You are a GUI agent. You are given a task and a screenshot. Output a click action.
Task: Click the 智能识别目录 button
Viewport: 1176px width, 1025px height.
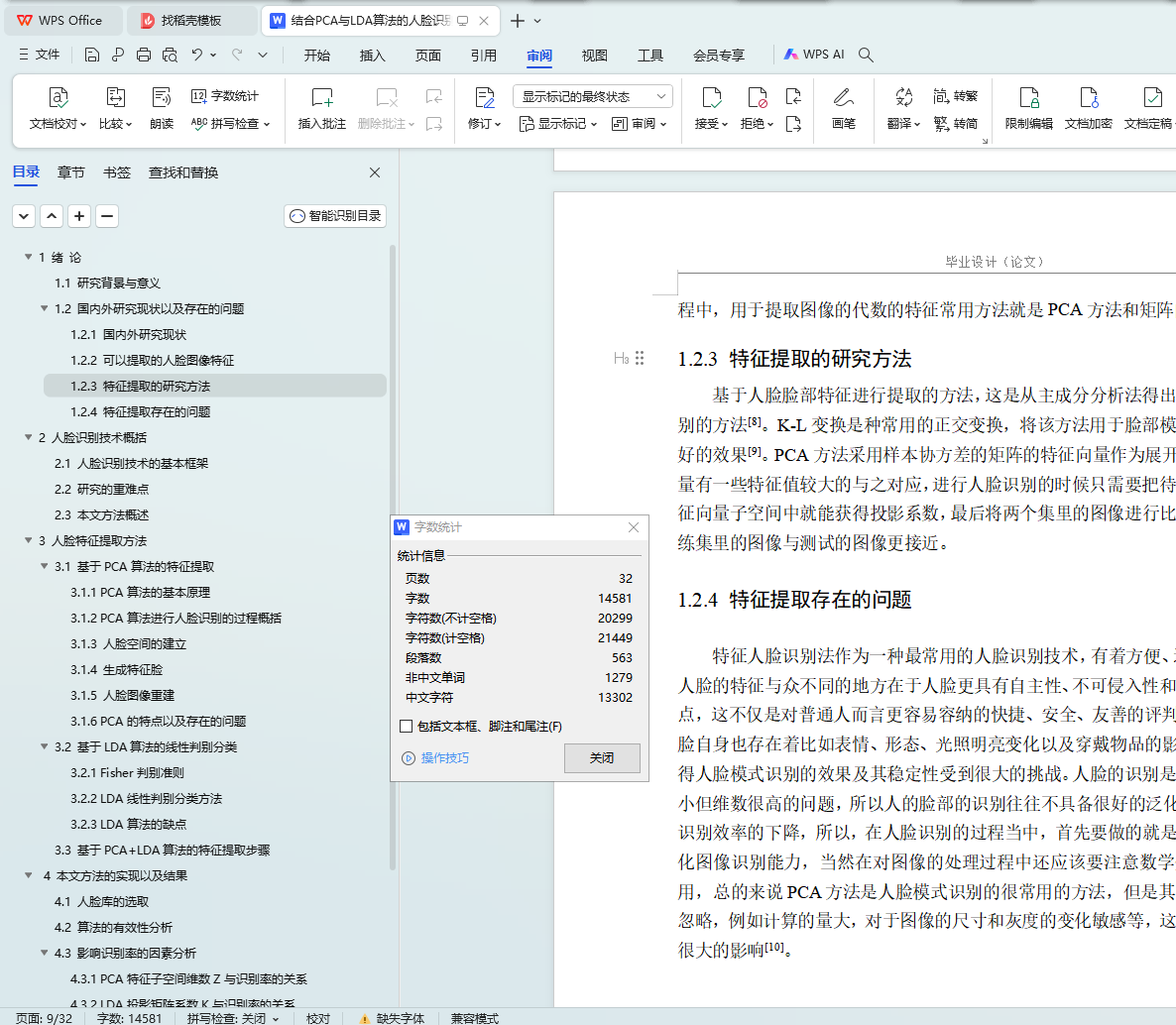tap(335, 216)
